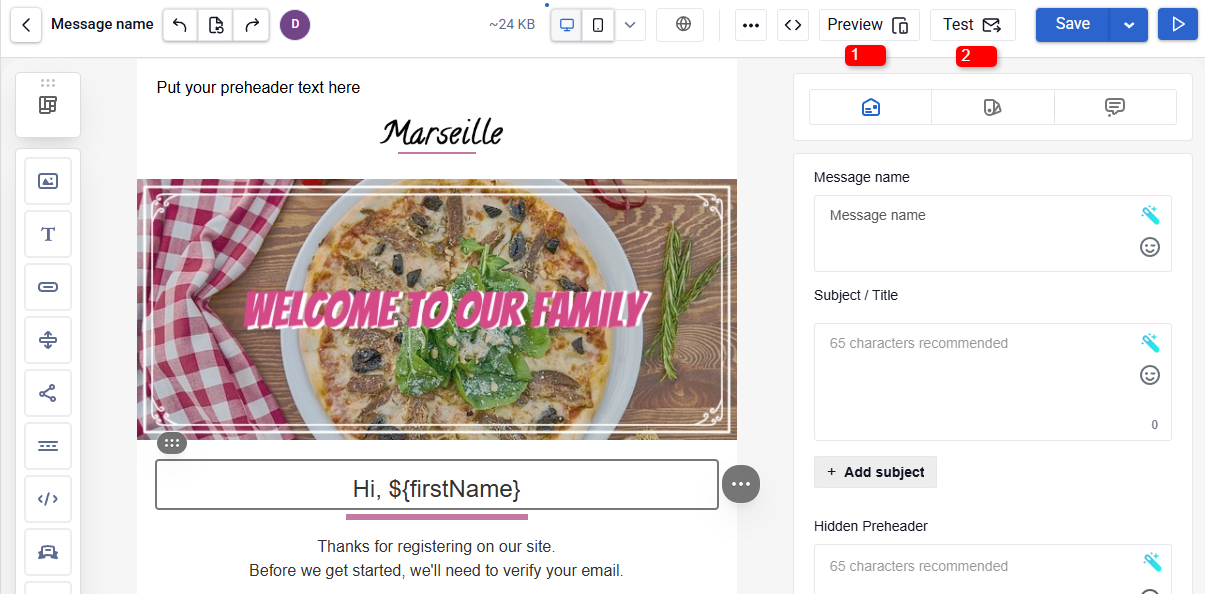Select the Carousel block icon
This screenshot has height=594, width=1205.
(x=48, y=552)
